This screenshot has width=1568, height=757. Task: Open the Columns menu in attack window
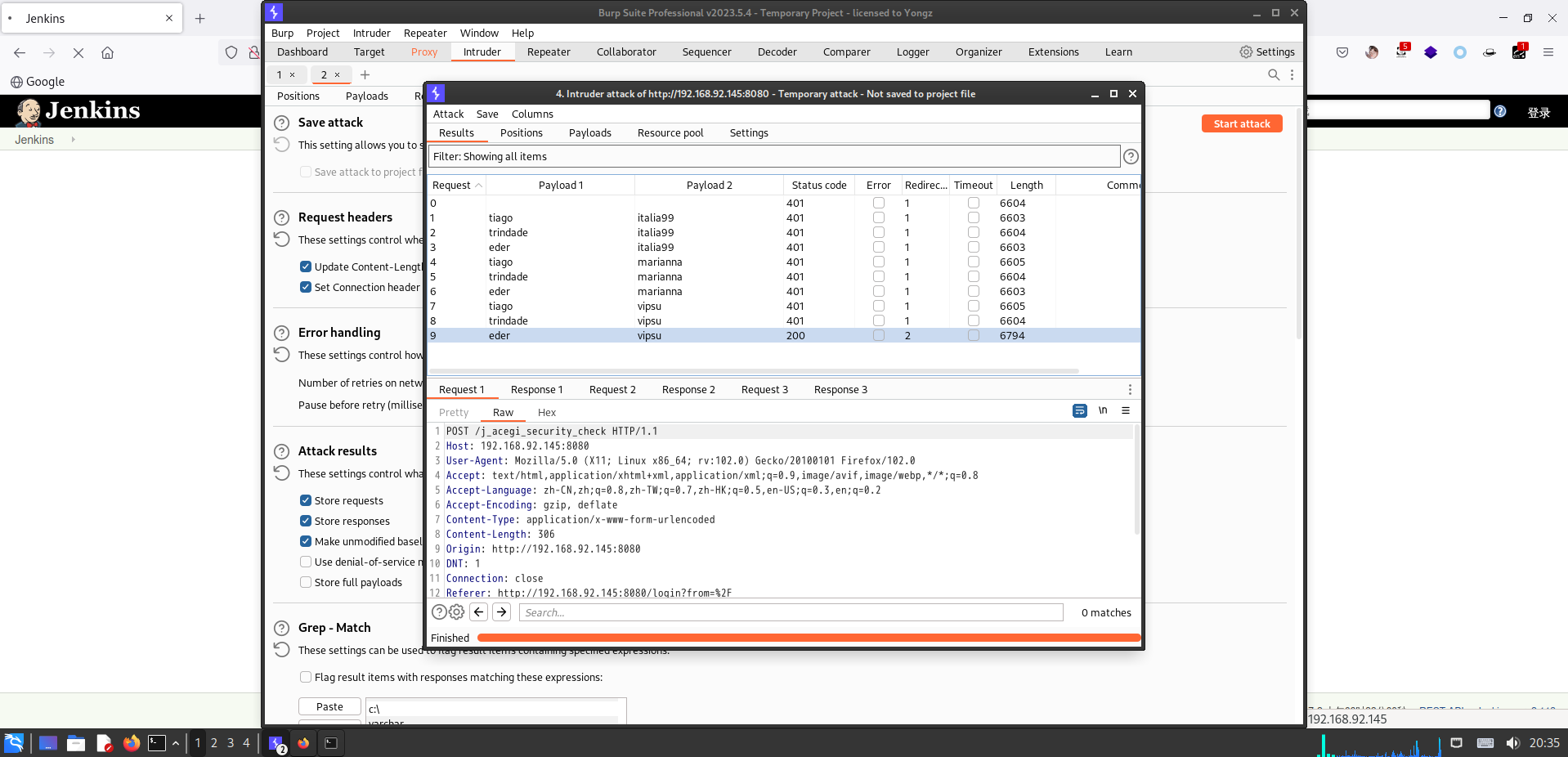pyautogui.click(x=532, y=114)
